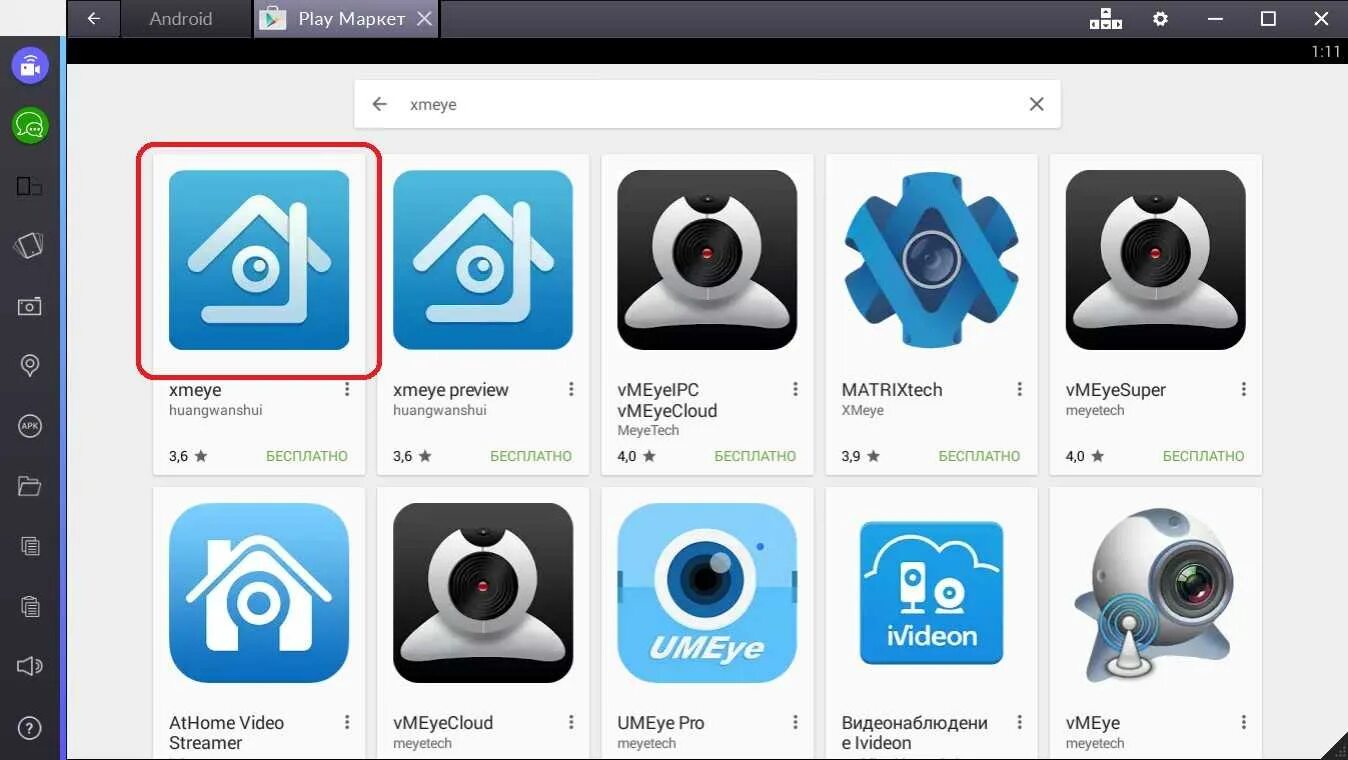1348x760 pixels.
Task: Open overflow menu for MATRIXtech card
Action: [1019, 389]
